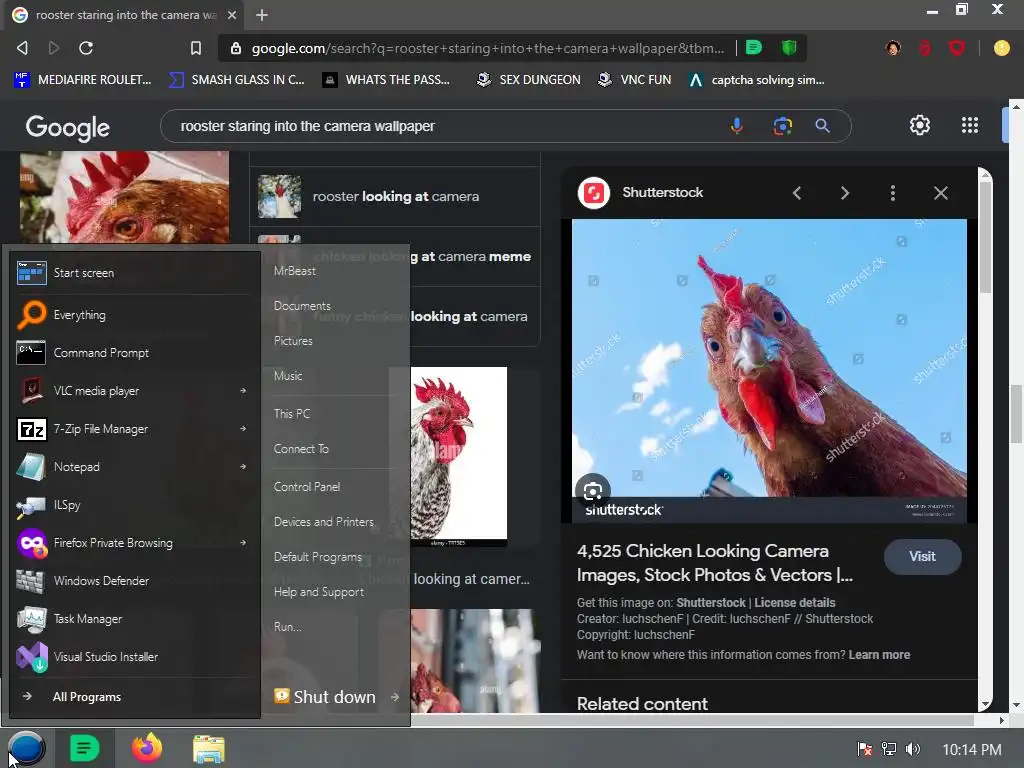Search by image with Google Lens
1024x768 pixels.
click(782, 125)
